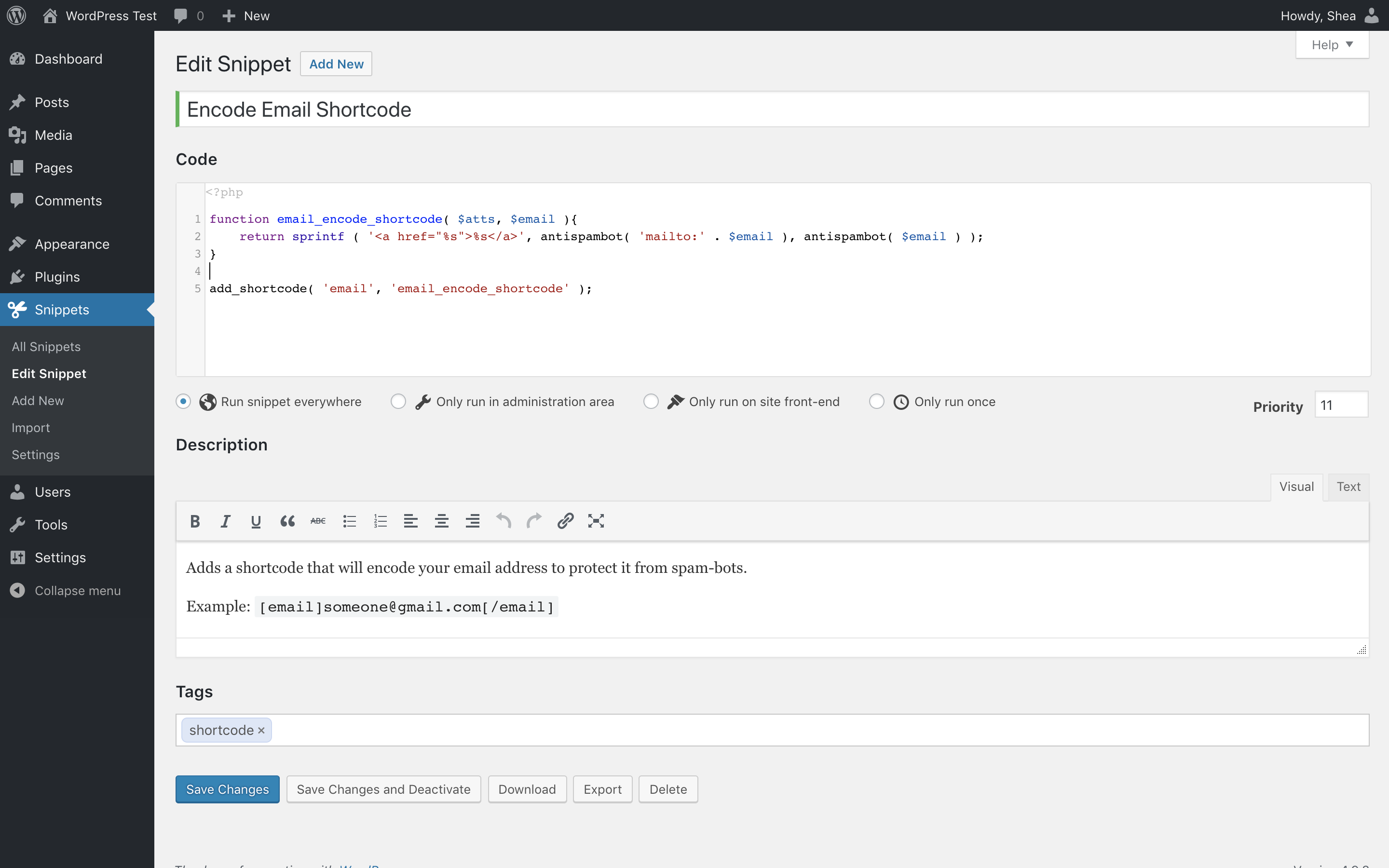Click the Redo formatting icon
1389x868 pixels.
535,521
